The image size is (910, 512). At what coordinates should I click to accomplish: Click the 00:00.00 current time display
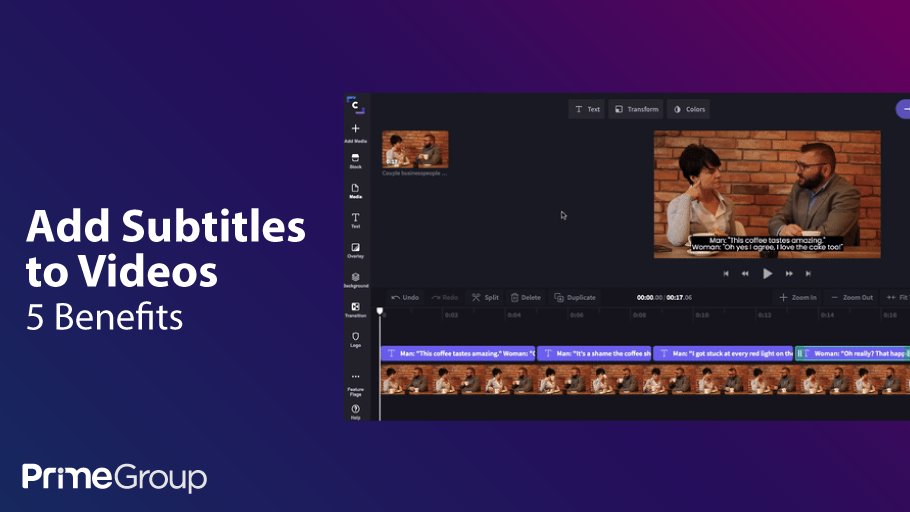pos(649,297)
